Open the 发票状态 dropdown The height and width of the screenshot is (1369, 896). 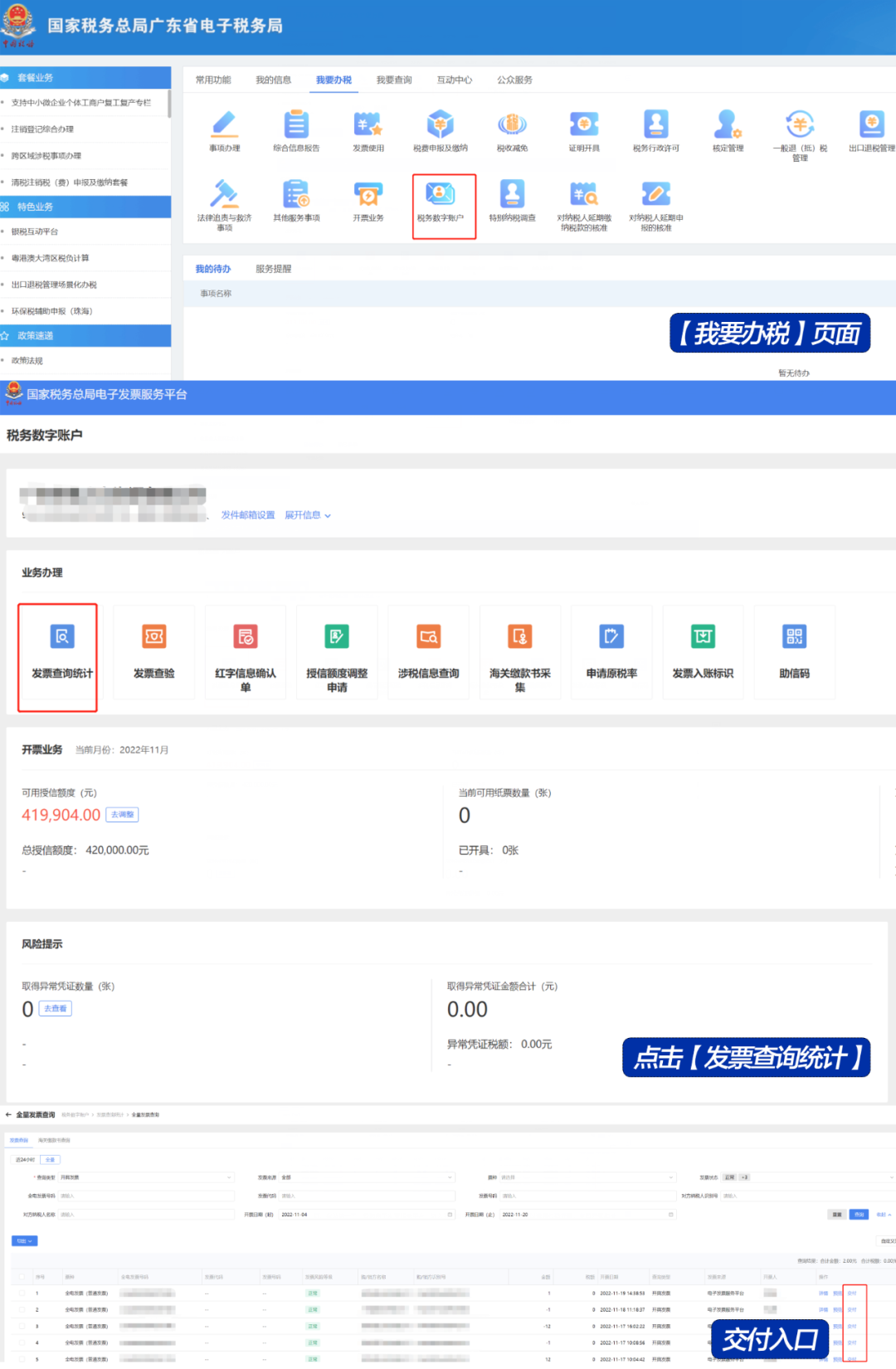[x=809, y=1177]
